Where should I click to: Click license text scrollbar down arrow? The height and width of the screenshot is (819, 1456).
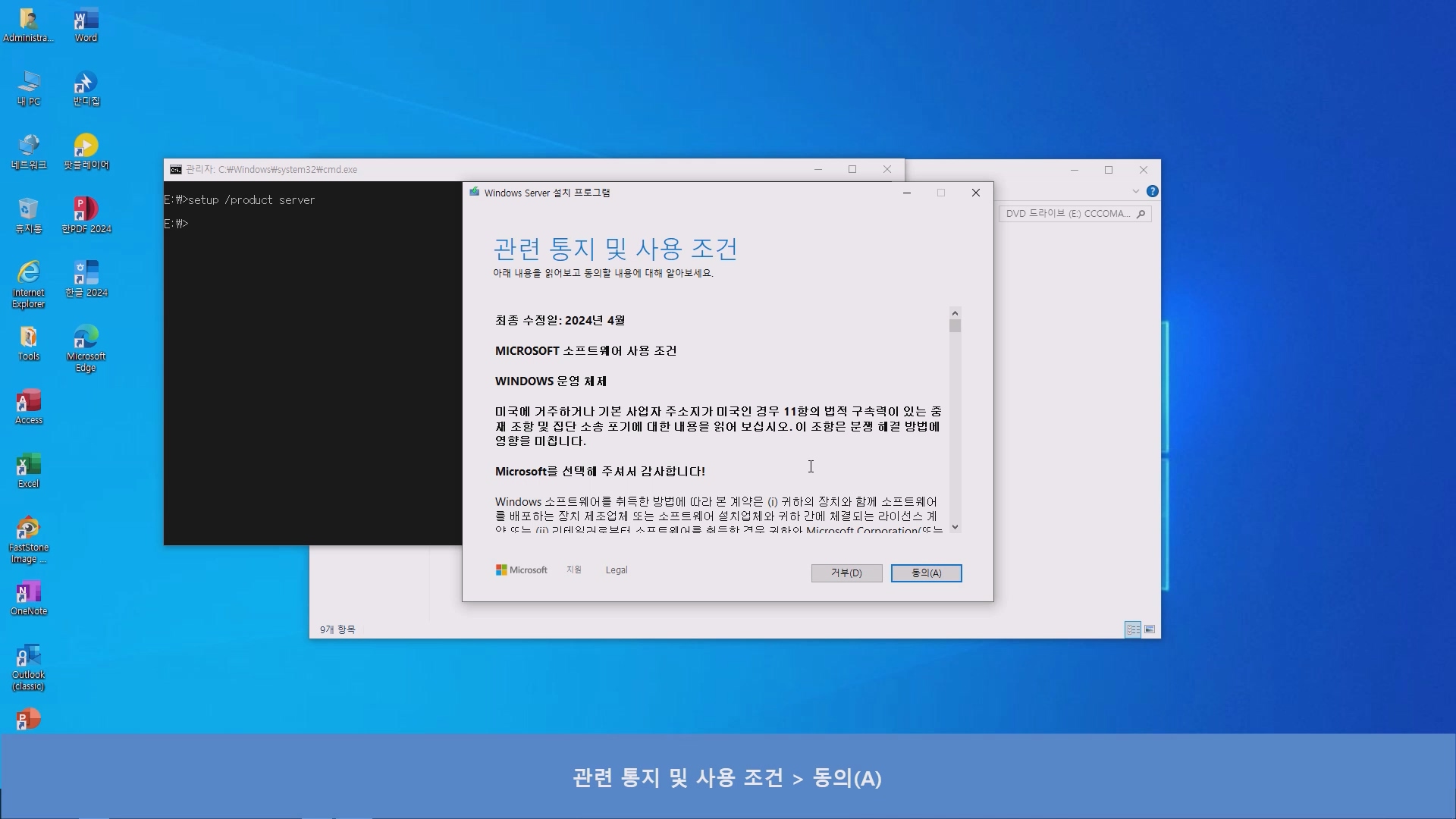[955, 526]
